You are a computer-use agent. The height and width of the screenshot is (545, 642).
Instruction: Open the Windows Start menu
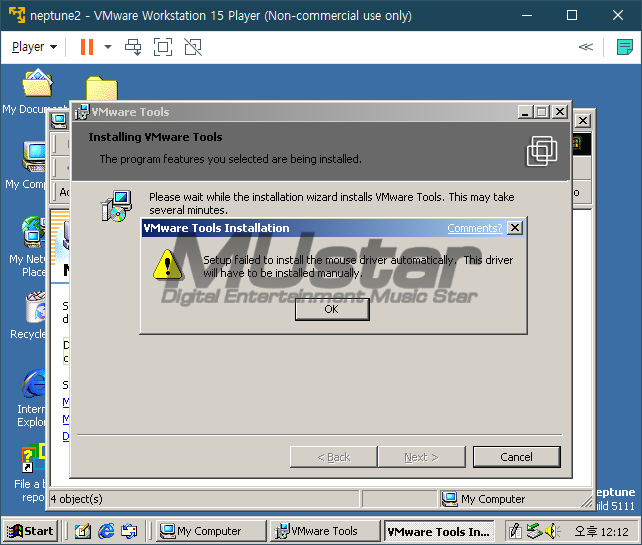pyautogui.click(x=30, y=531)
